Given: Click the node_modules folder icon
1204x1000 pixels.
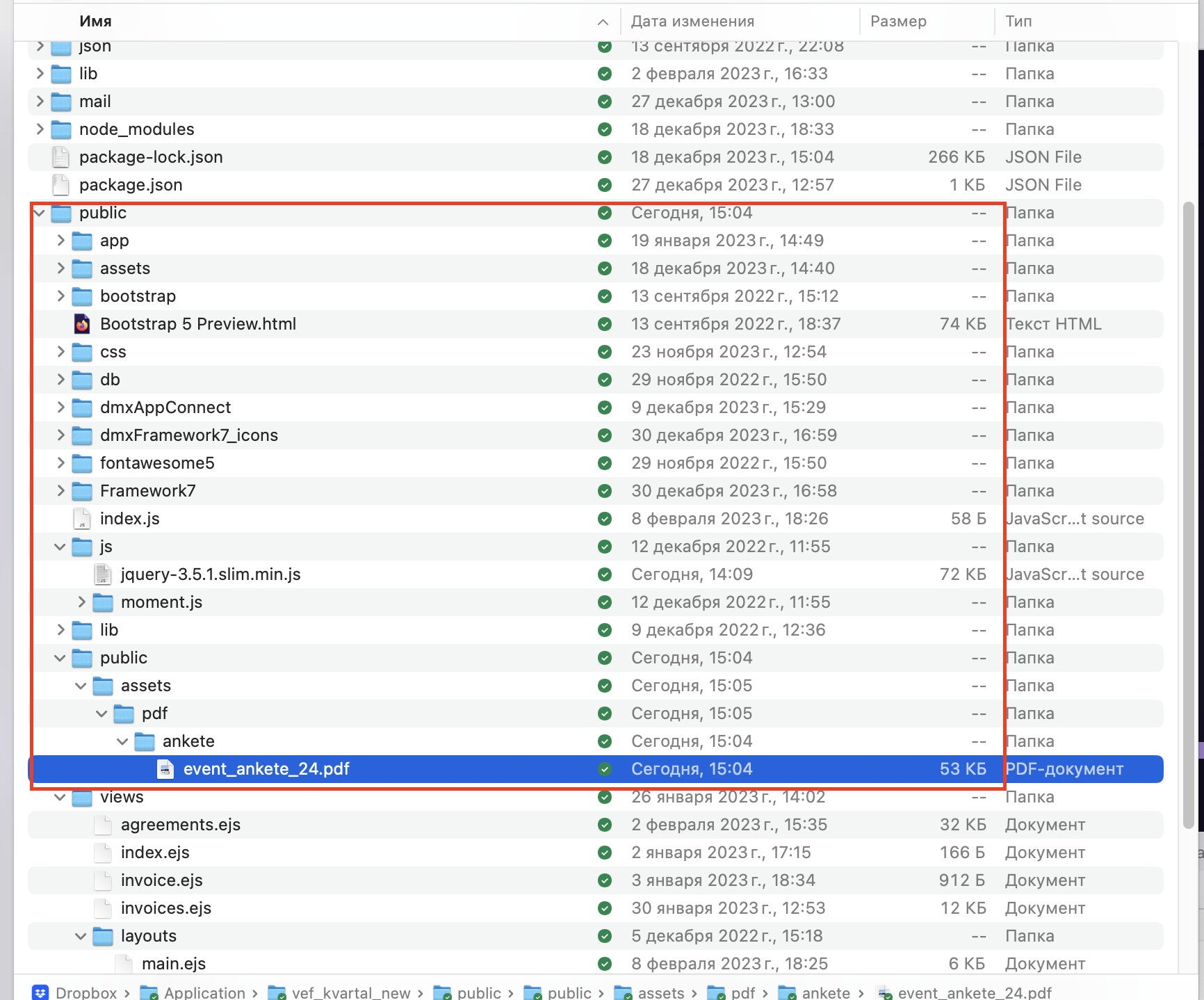Looking at the screenshot, I should (61, 129).
